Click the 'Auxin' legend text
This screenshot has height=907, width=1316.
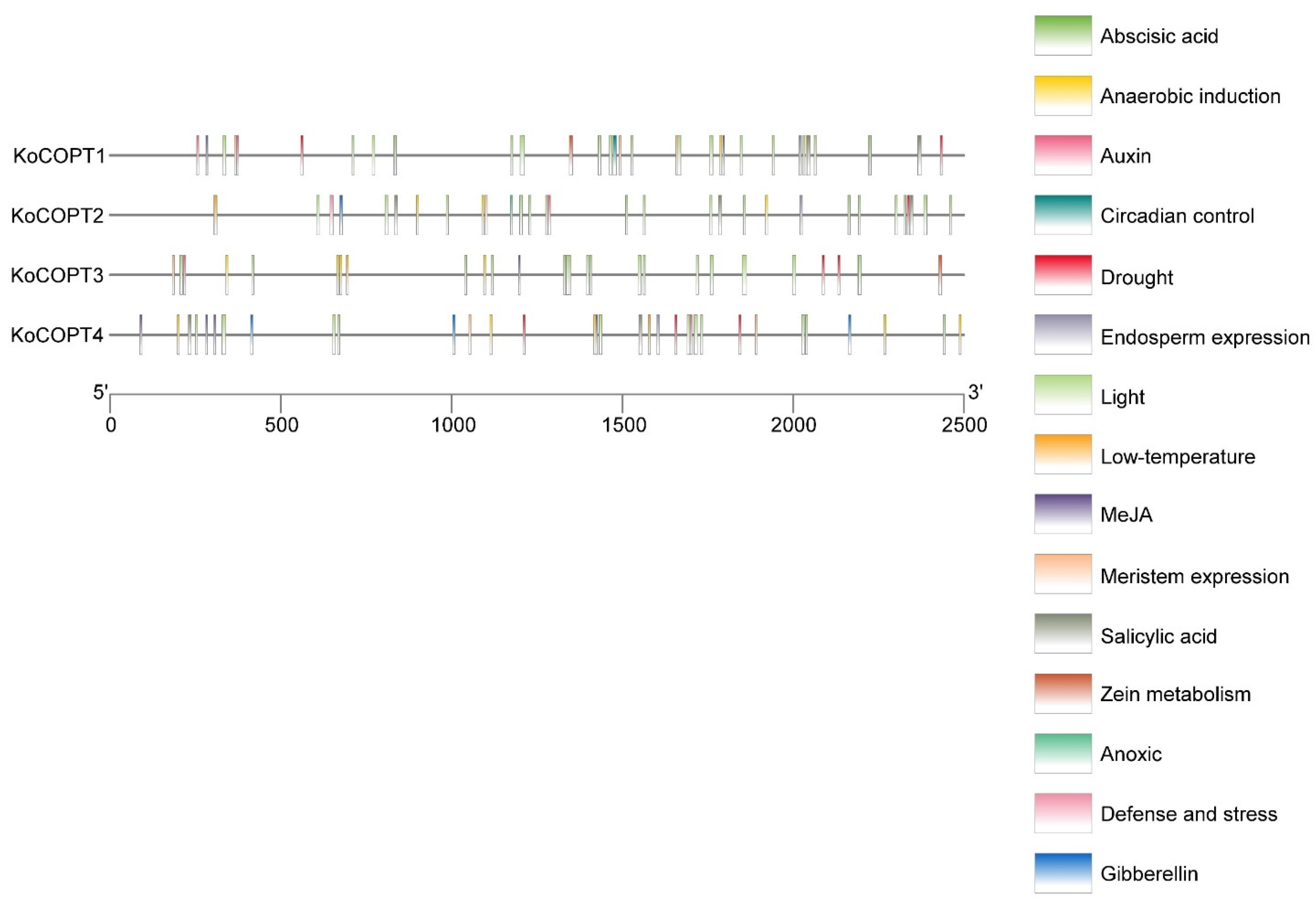[x=1125, y=156]
